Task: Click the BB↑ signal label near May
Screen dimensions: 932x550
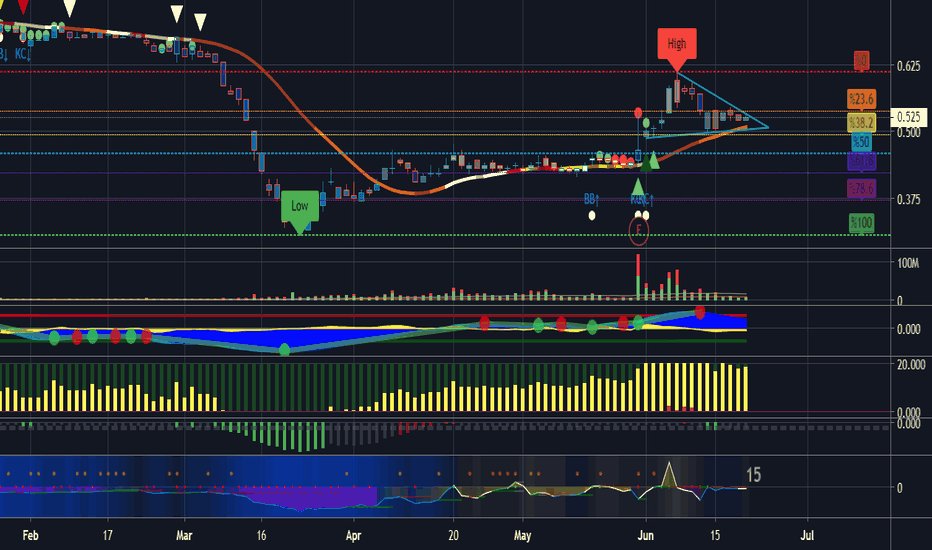Action: (x=591, y=199)
